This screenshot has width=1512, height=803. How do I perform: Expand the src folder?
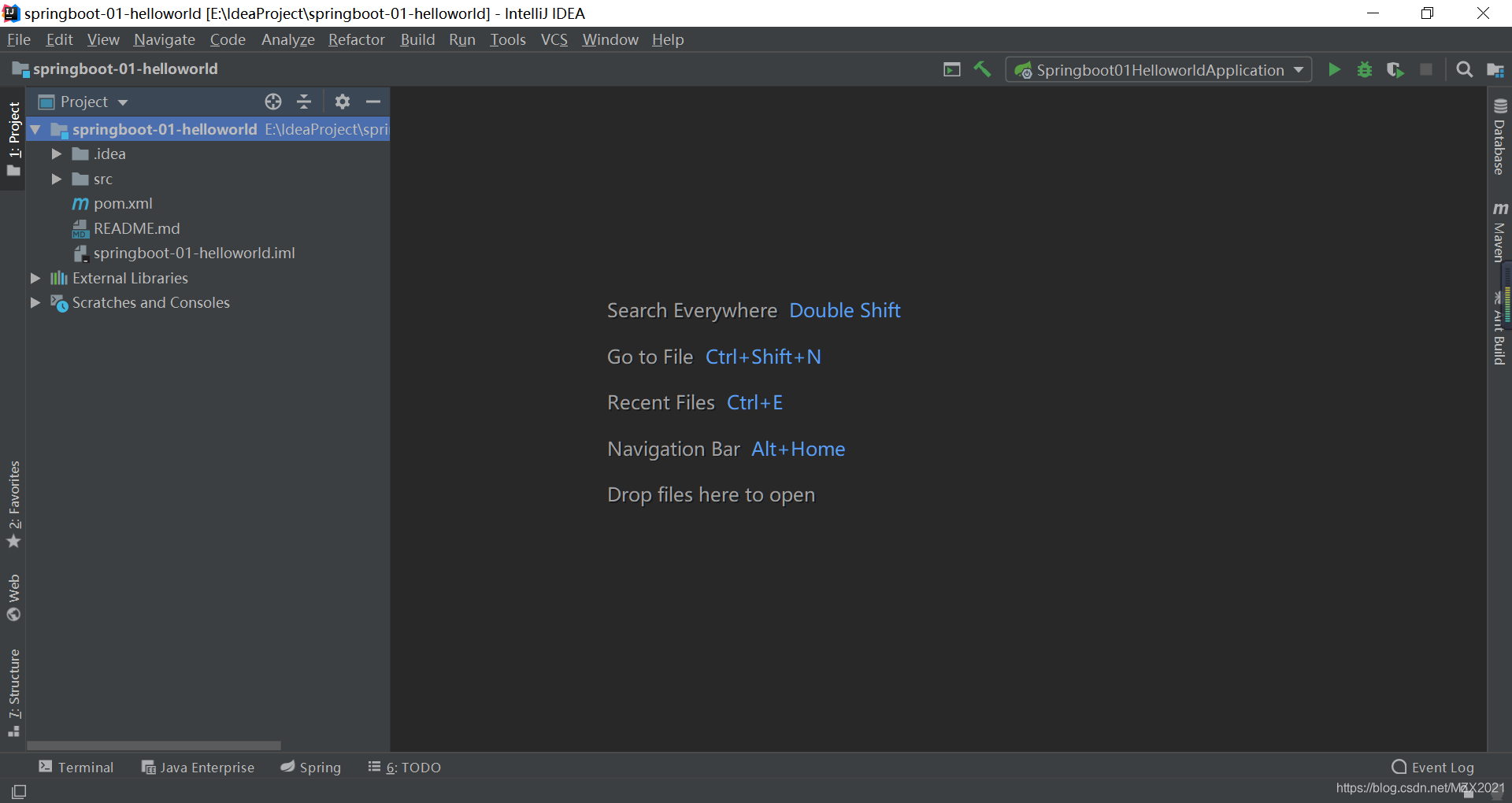[x=56, y=179]
